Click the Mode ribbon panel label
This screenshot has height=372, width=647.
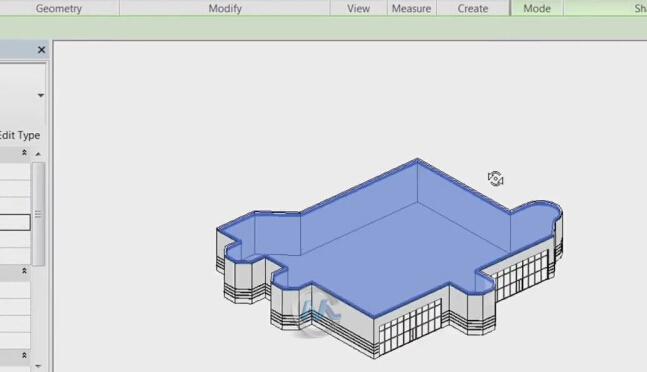(x=537, y=8)
